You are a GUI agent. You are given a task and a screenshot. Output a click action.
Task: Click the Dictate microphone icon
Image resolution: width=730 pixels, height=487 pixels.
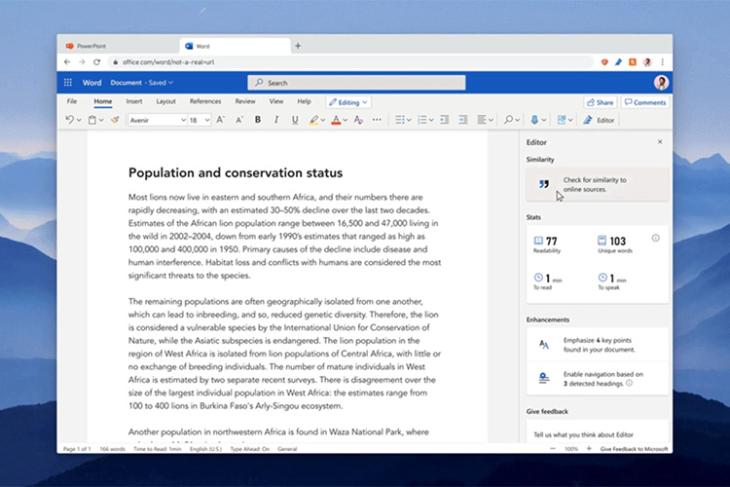[x=534, y=120]
